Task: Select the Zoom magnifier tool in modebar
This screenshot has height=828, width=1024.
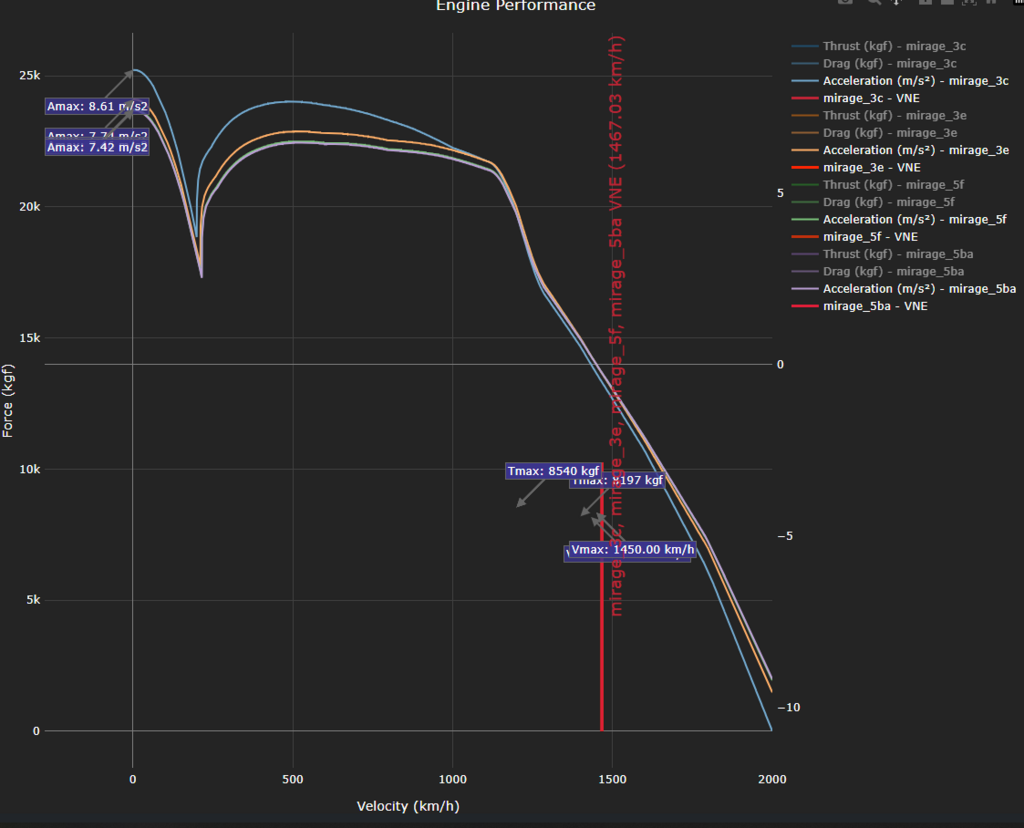Action: (x=874, y=2)
